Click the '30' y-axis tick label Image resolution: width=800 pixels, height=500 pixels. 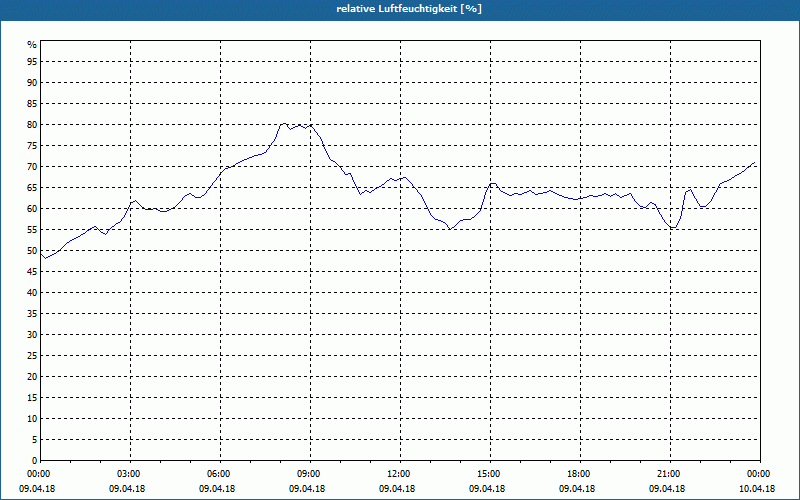pos(32,335)
